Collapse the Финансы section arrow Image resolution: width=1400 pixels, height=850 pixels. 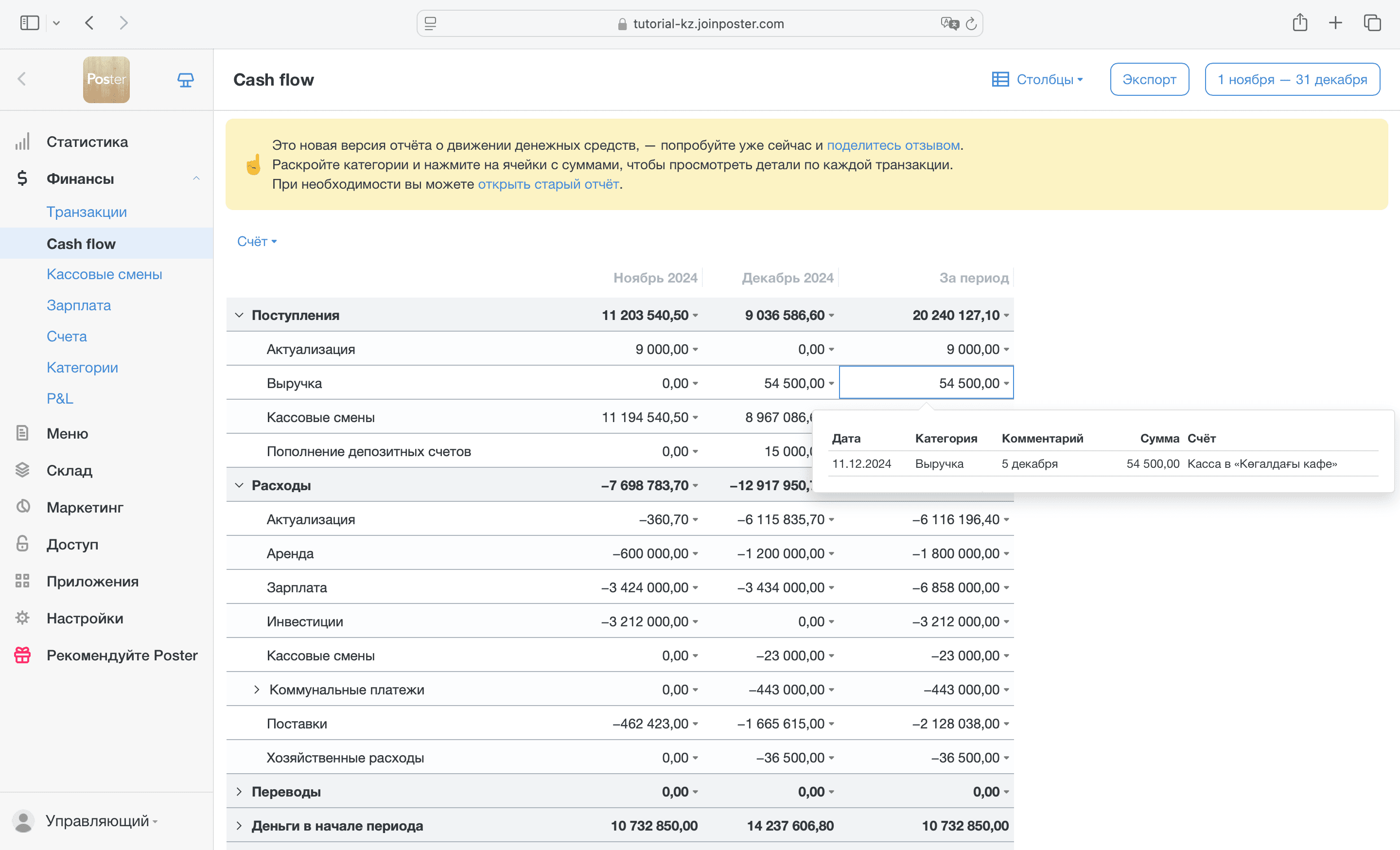[x=196, y=178]
